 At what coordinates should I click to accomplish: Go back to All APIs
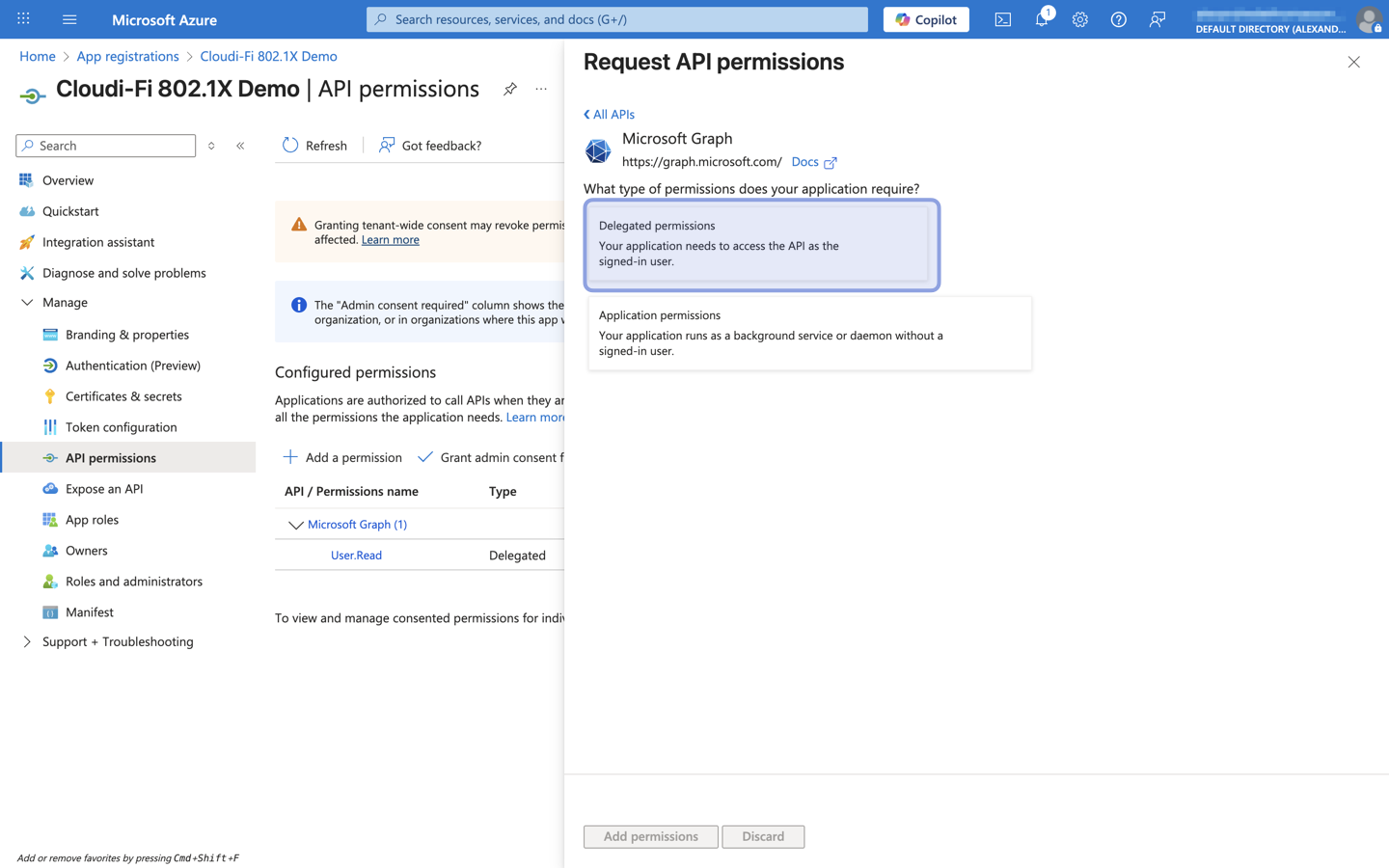(x=609, y=114)
